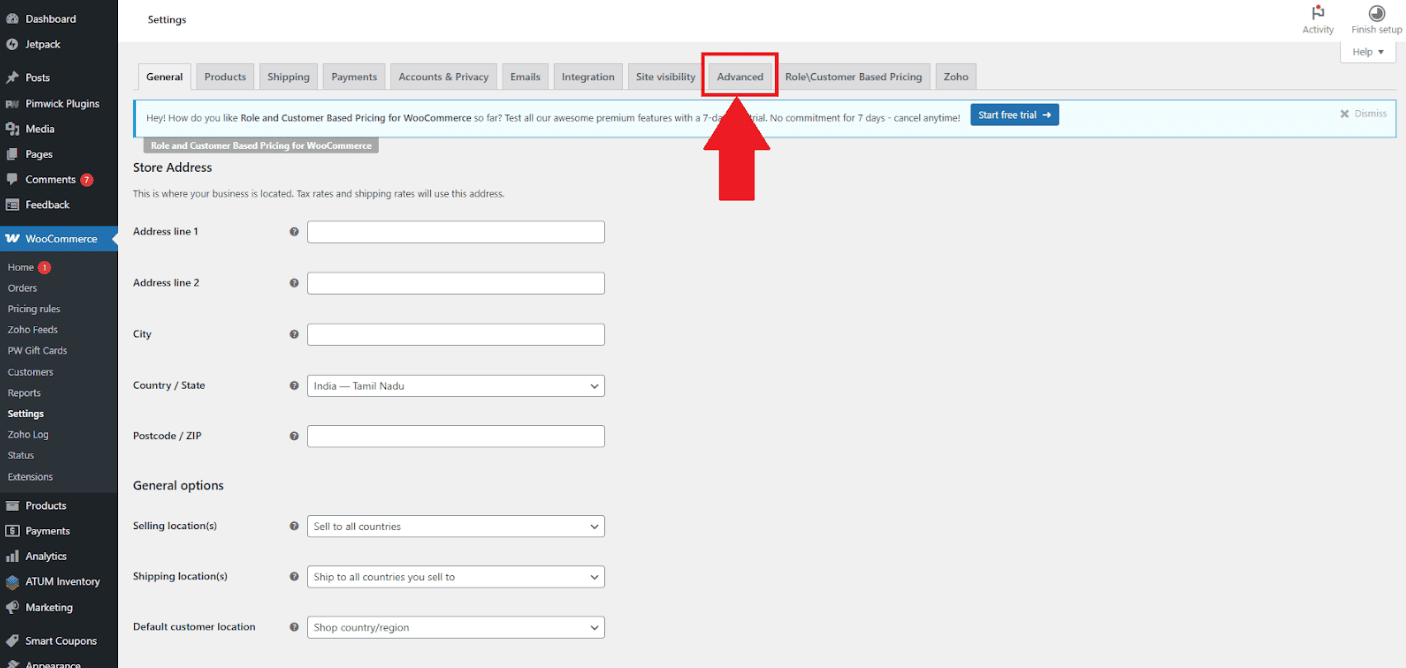1406x668 pixels.
Task: Open Comments from the sidebar icon
Action: coord(12,180)
